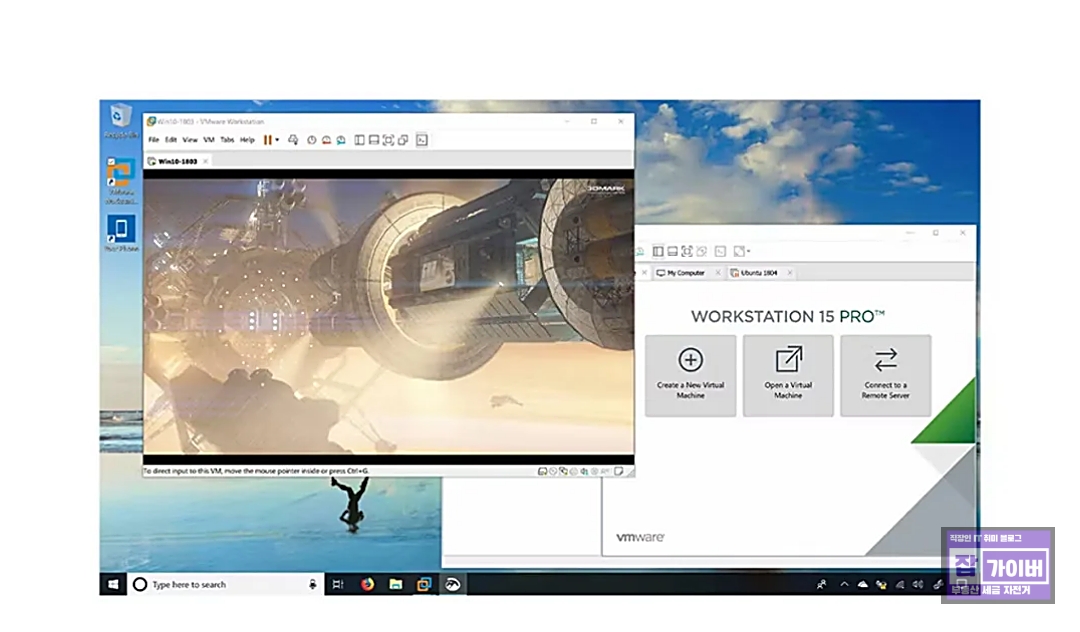Click the microphone icon in search box

(313, 584)
